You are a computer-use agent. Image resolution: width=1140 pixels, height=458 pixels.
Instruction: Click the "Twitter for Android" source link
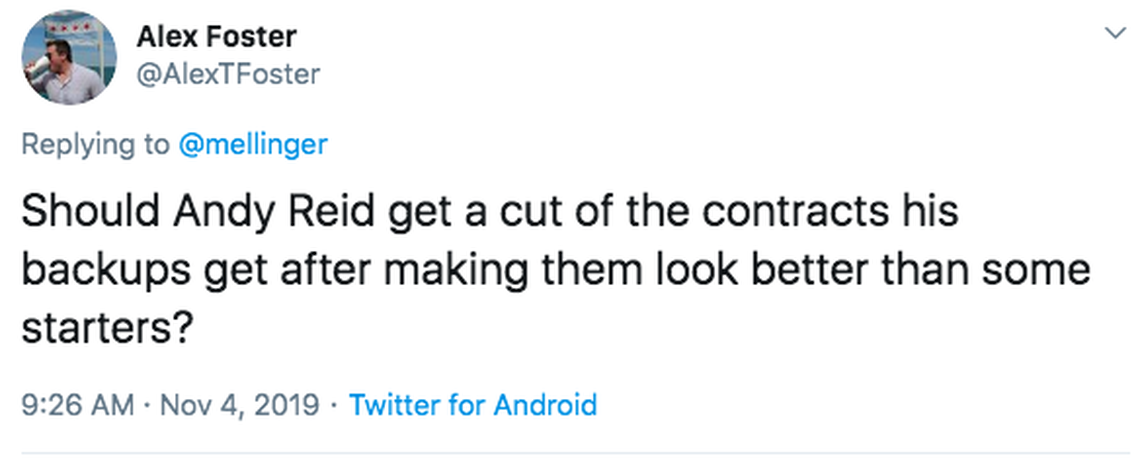point(472,405)
